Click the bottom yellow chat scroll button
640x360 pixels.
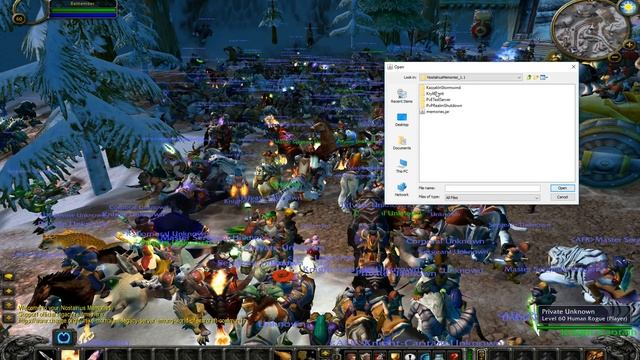tap(9, 318)
